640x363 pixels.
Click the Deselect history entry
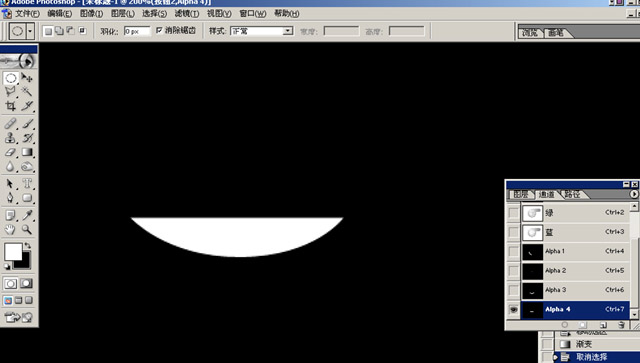(x=592, y=357)
